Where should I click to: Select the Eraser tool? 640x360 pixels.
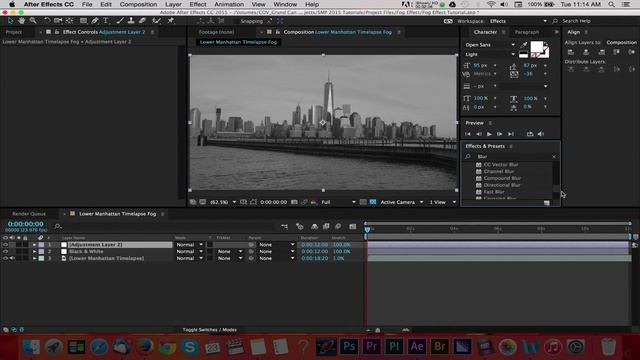click(142, 20)
